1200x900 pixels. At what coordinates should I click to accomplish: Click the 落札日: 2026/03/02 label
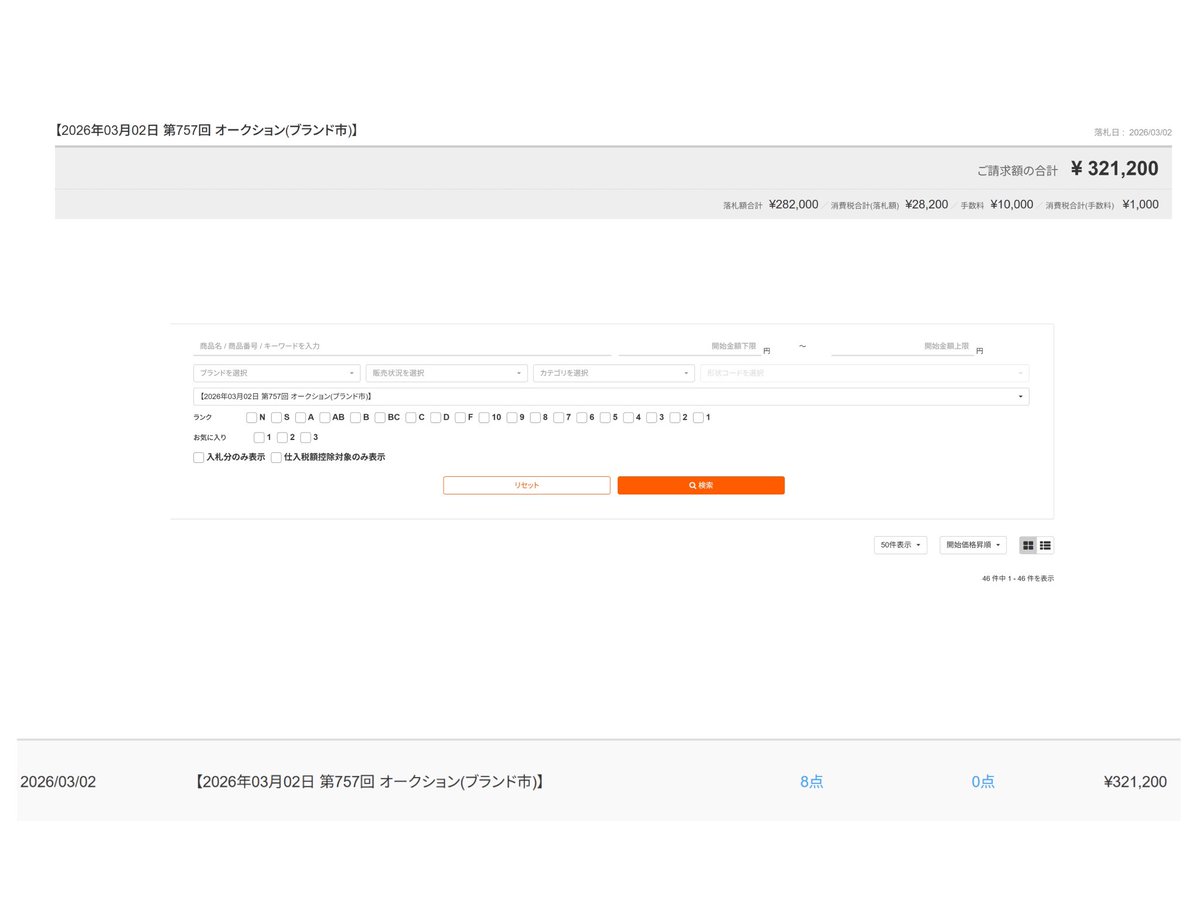tap(1133, 132)
